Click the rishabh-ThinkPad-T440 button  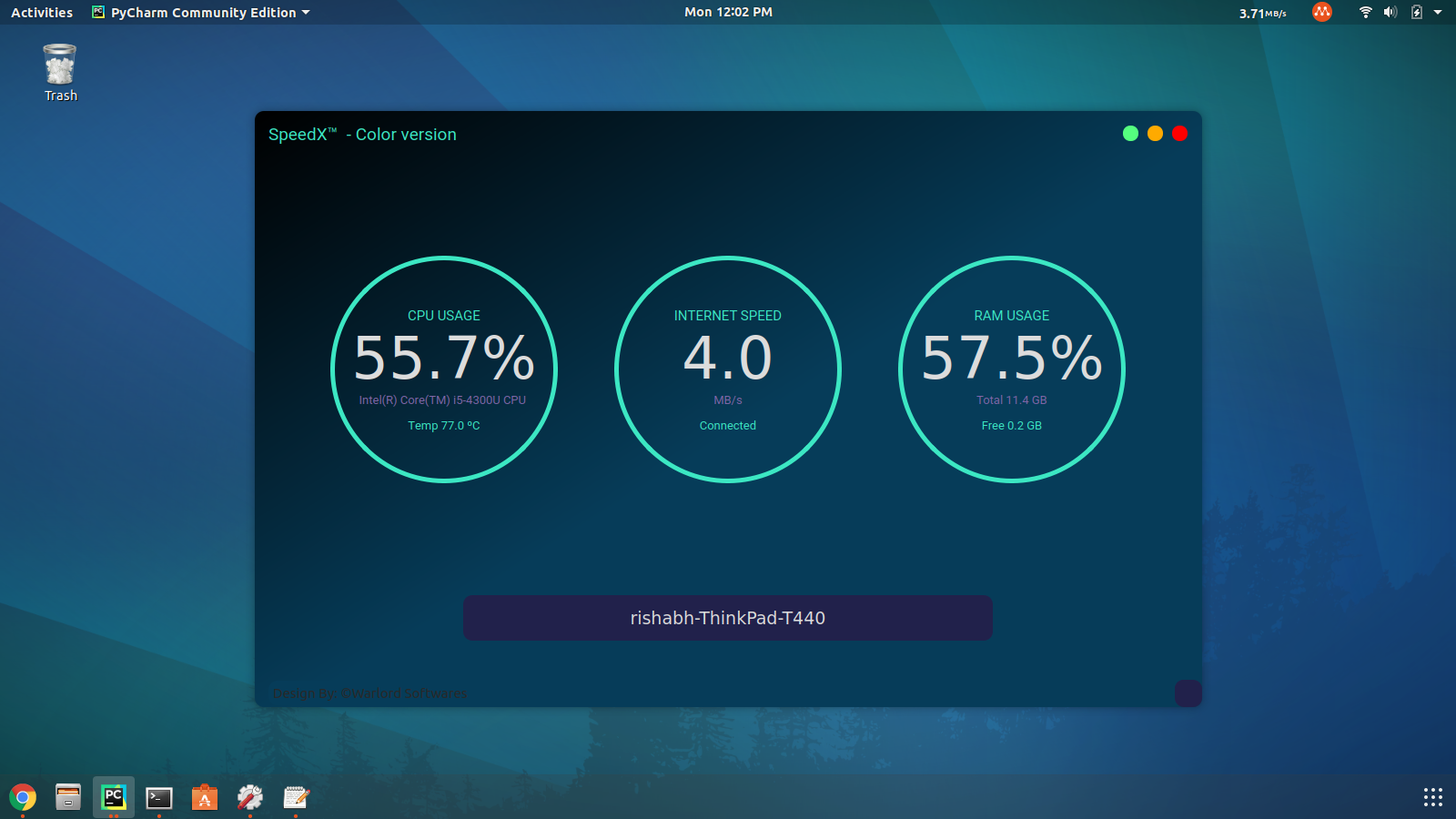[728, 618]
